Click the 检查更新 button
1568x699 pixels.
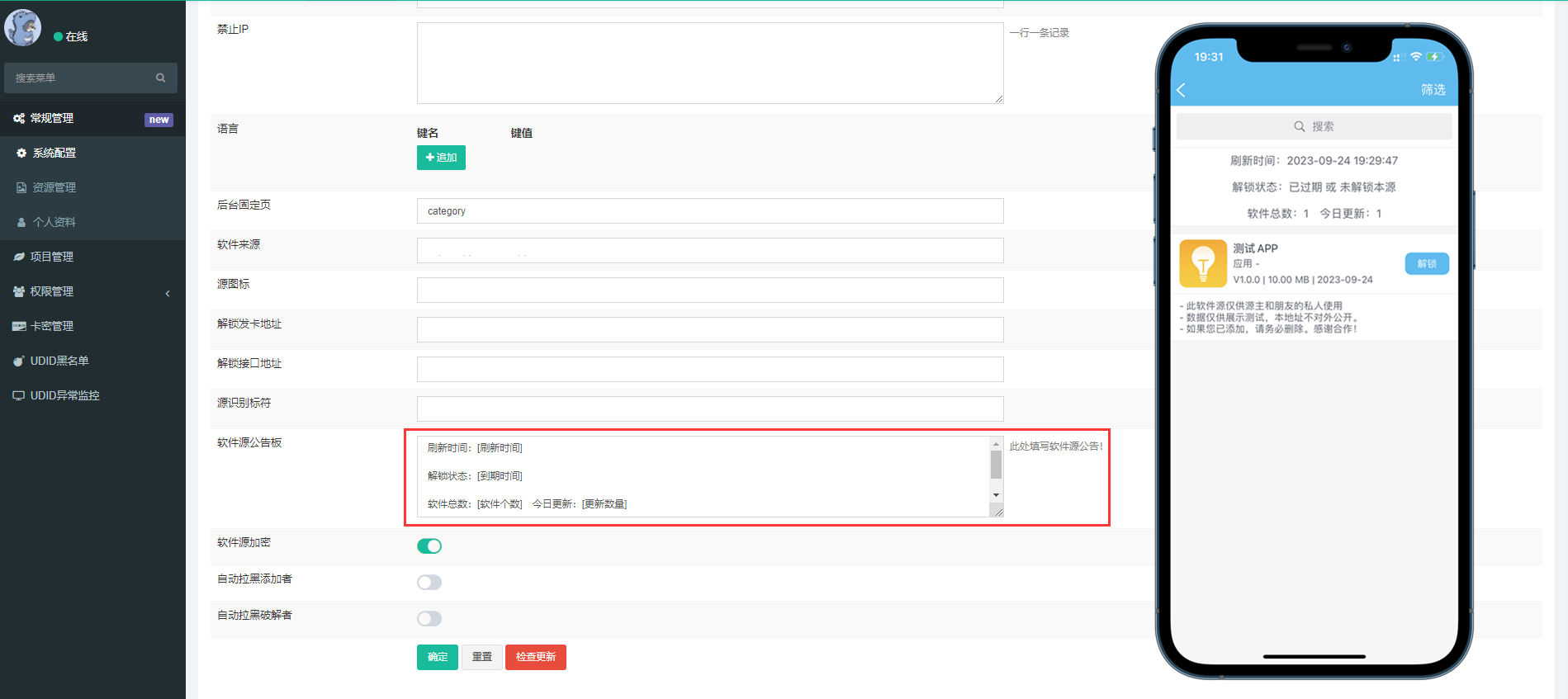coord(536,657)
